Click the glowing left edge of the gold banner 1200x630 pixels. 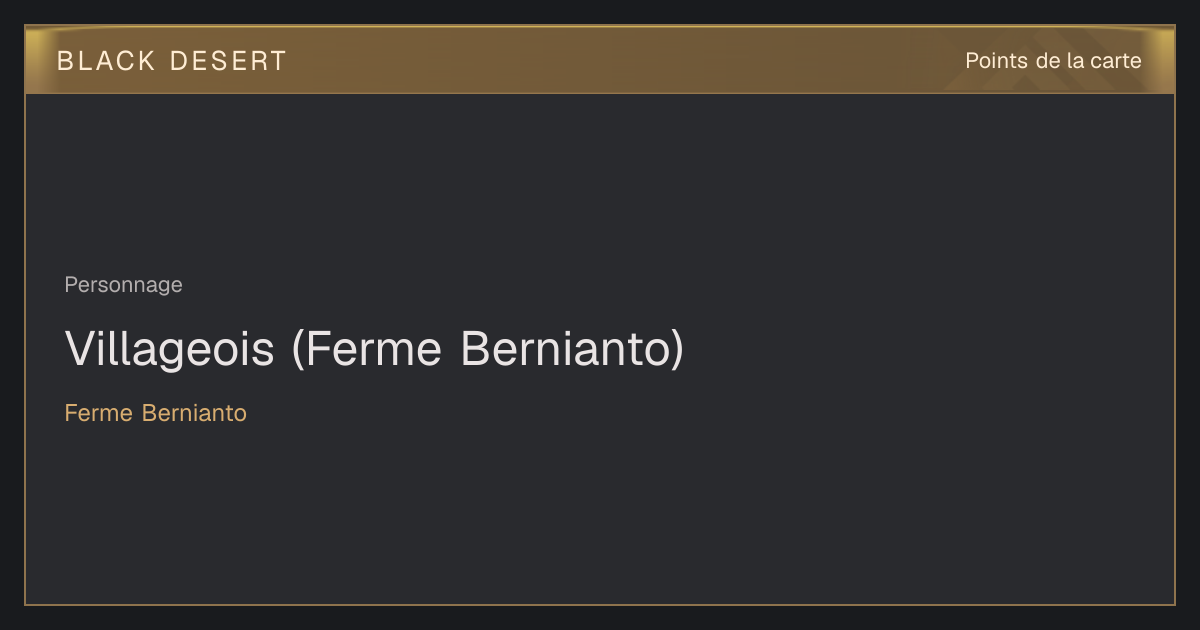tap(36, 60)
